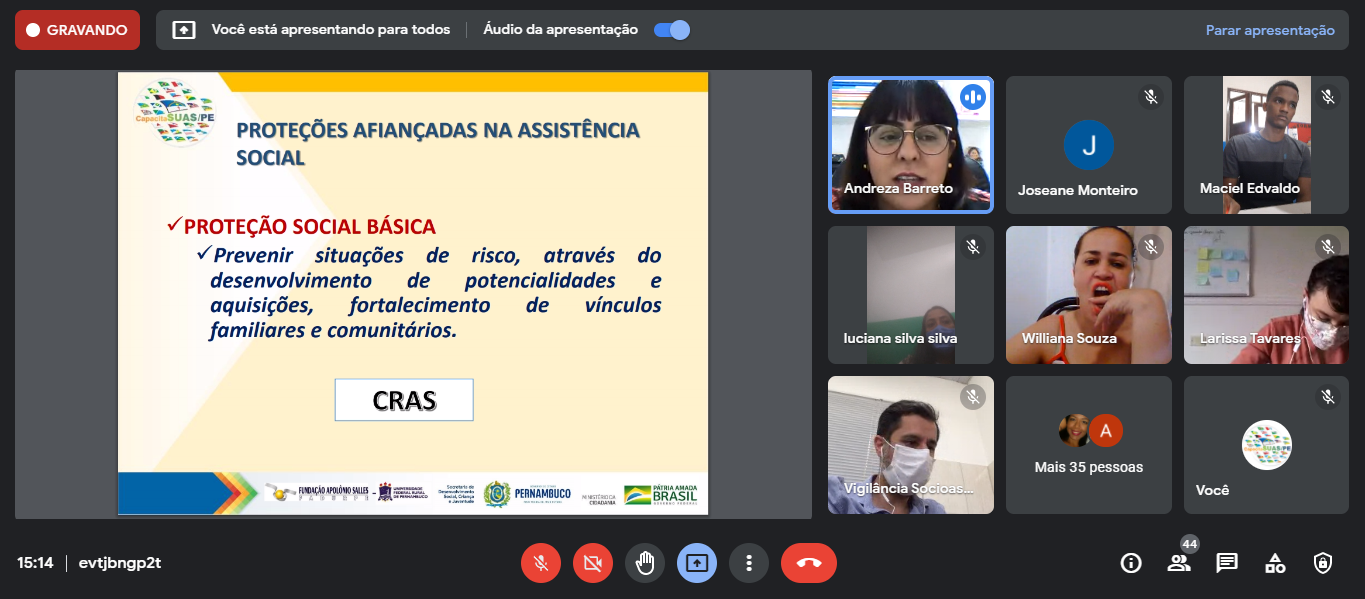Select Andreza Barreto's video tile
Viewport: 1365px width, 599px height.
tap(910, 145)
